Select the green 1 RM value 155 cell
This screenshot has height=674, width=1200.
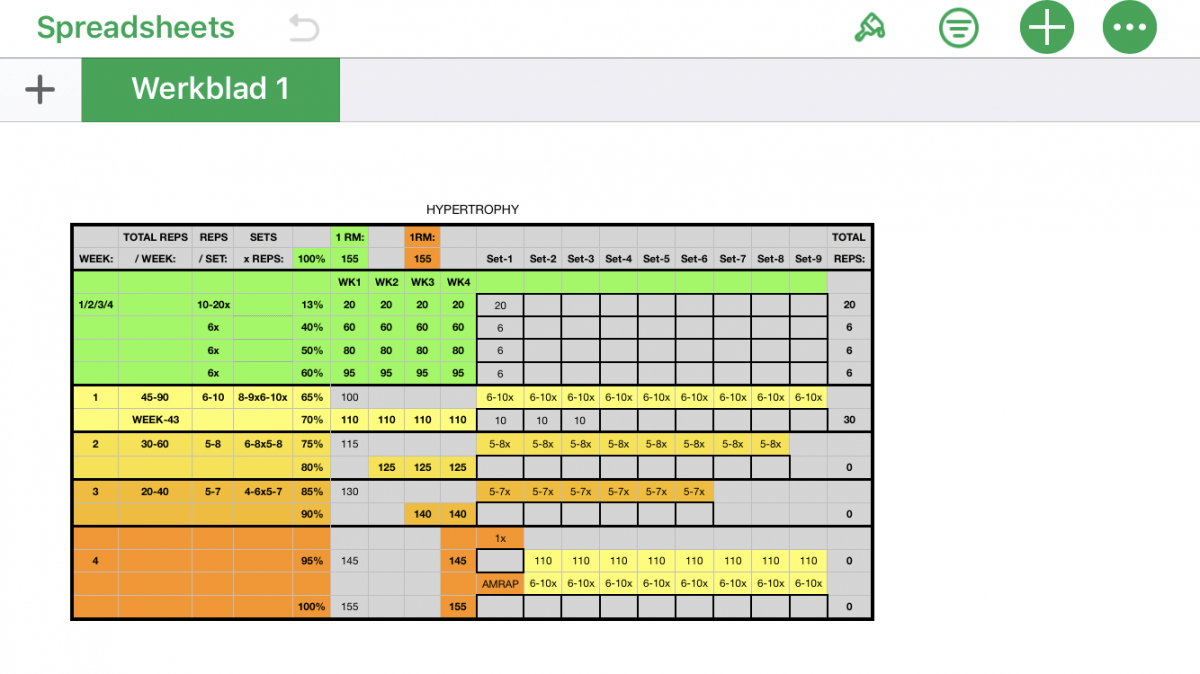pos(349,259)
